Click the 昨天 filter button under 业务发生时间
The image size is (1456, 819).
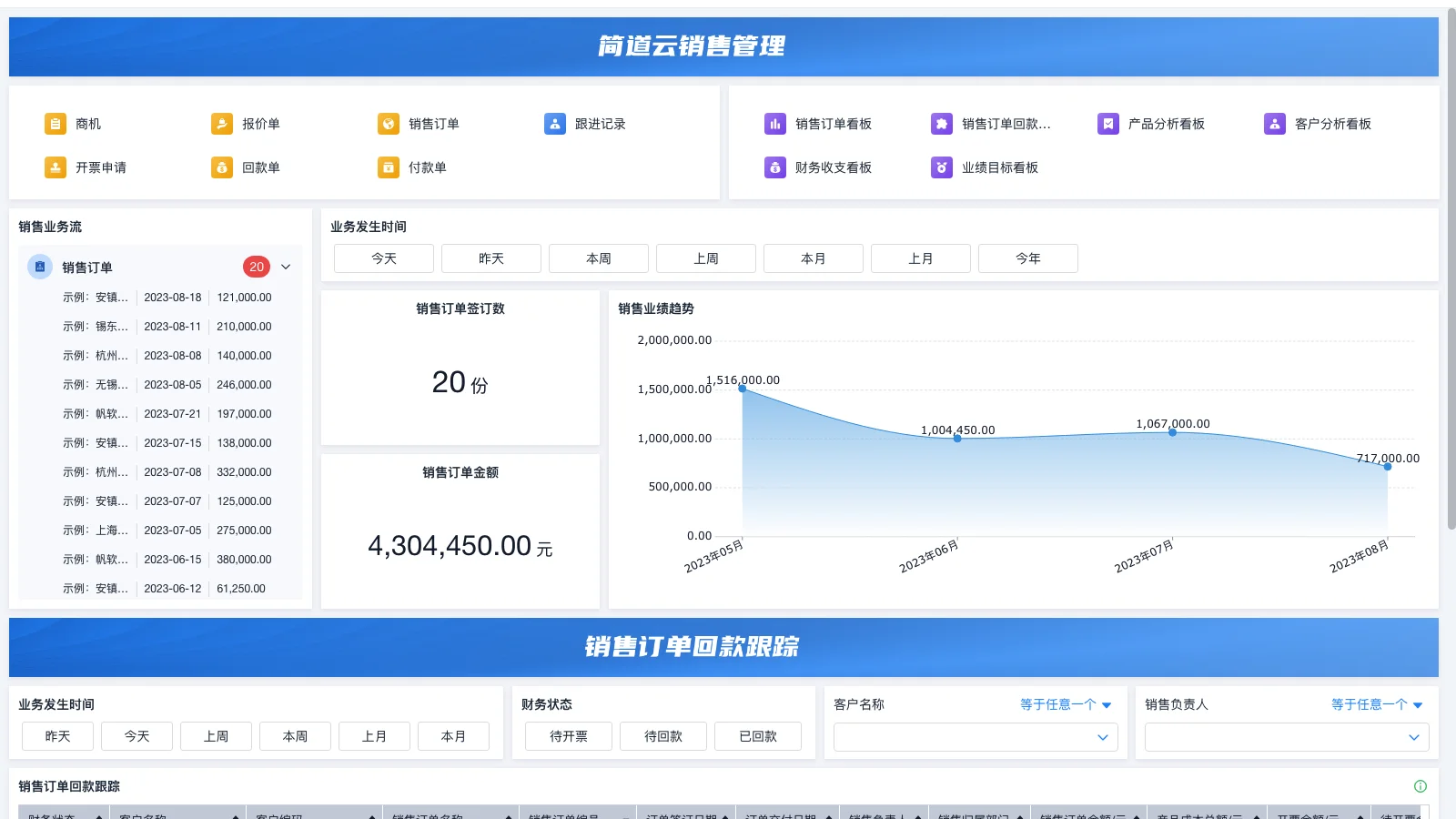click(x=491, y=258)
